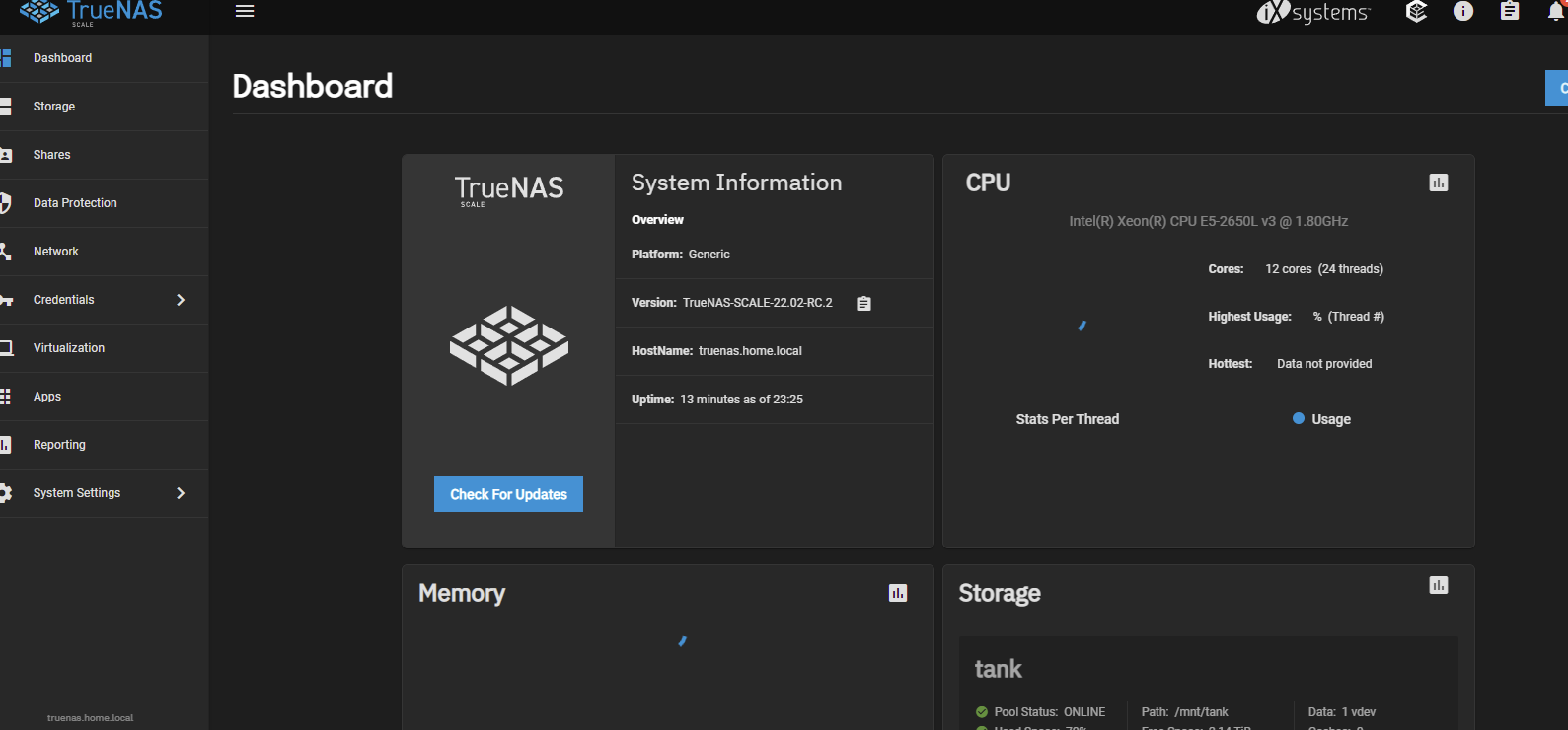The width and height of the screenshot is (1568, 730).
Task: Open Data Protection menu item
Action: pos(104,203)
